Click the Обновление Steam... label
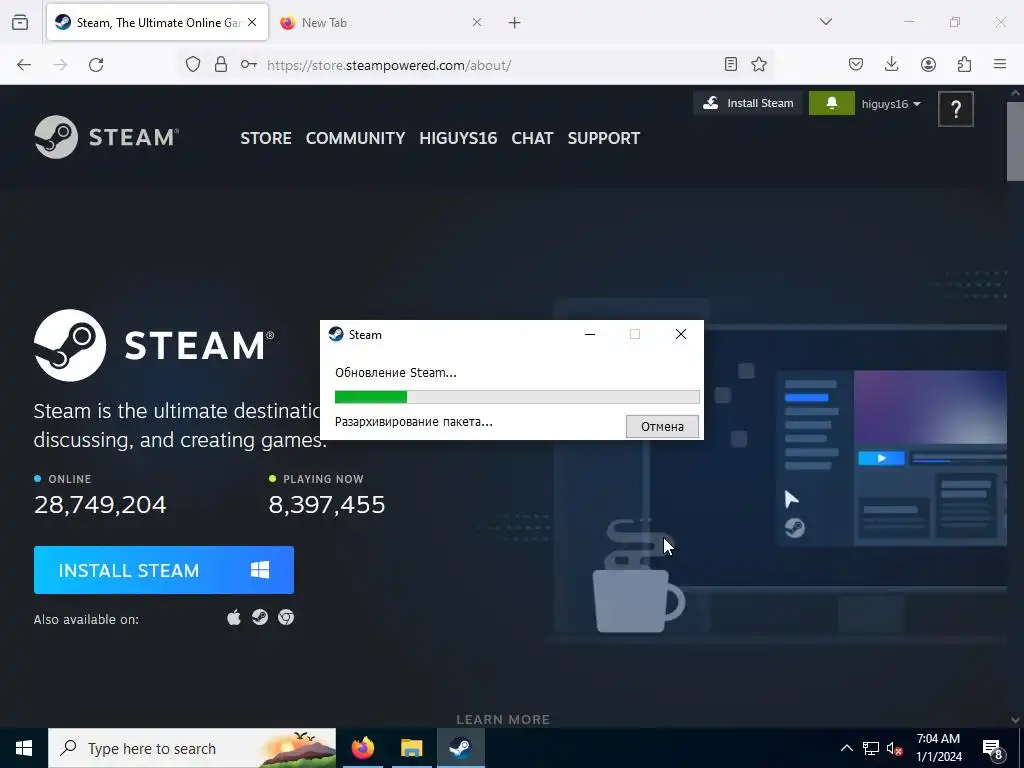1024x768 pixels. (x=396, y=373)
